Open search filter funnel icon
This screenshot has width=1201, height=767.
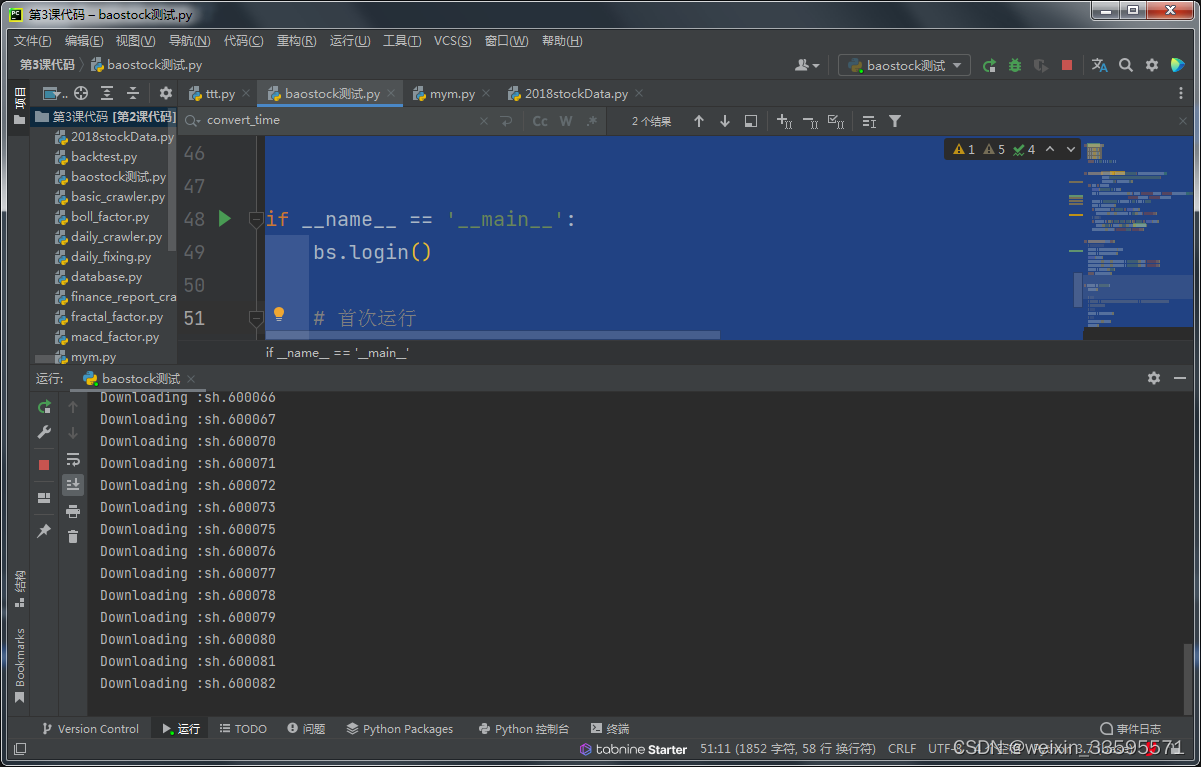coord(895,121)
